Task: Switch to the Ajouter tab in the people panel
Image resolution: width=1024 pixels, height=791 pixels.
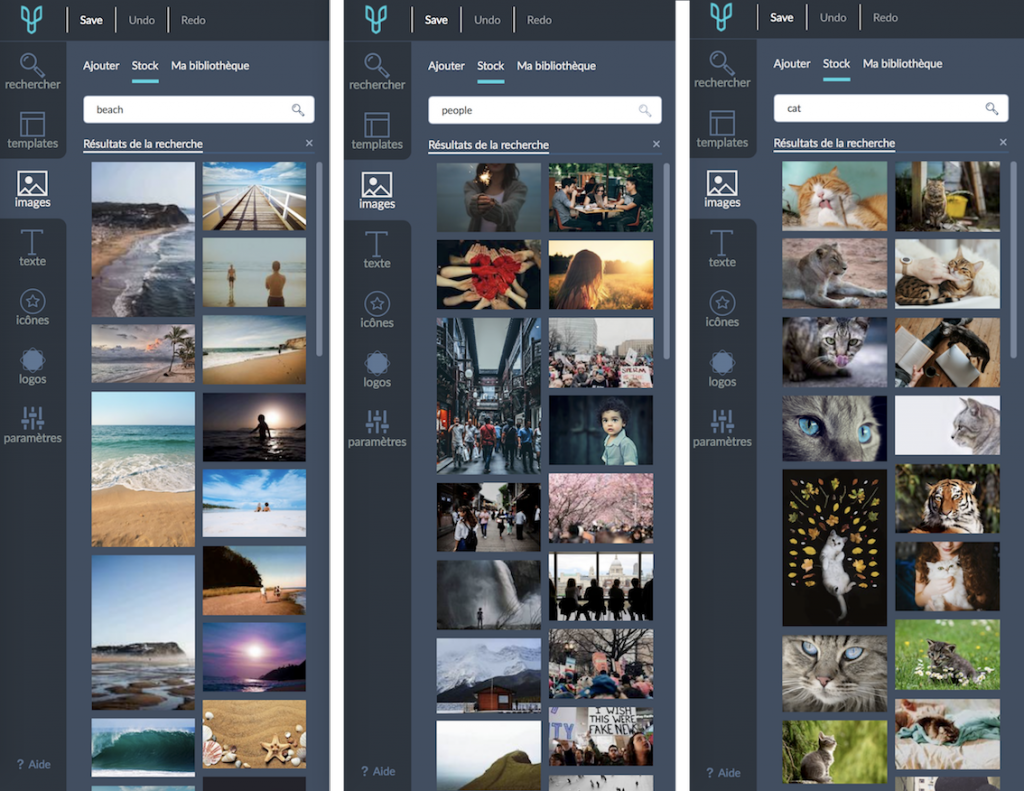Action: (x=446, y=66)
